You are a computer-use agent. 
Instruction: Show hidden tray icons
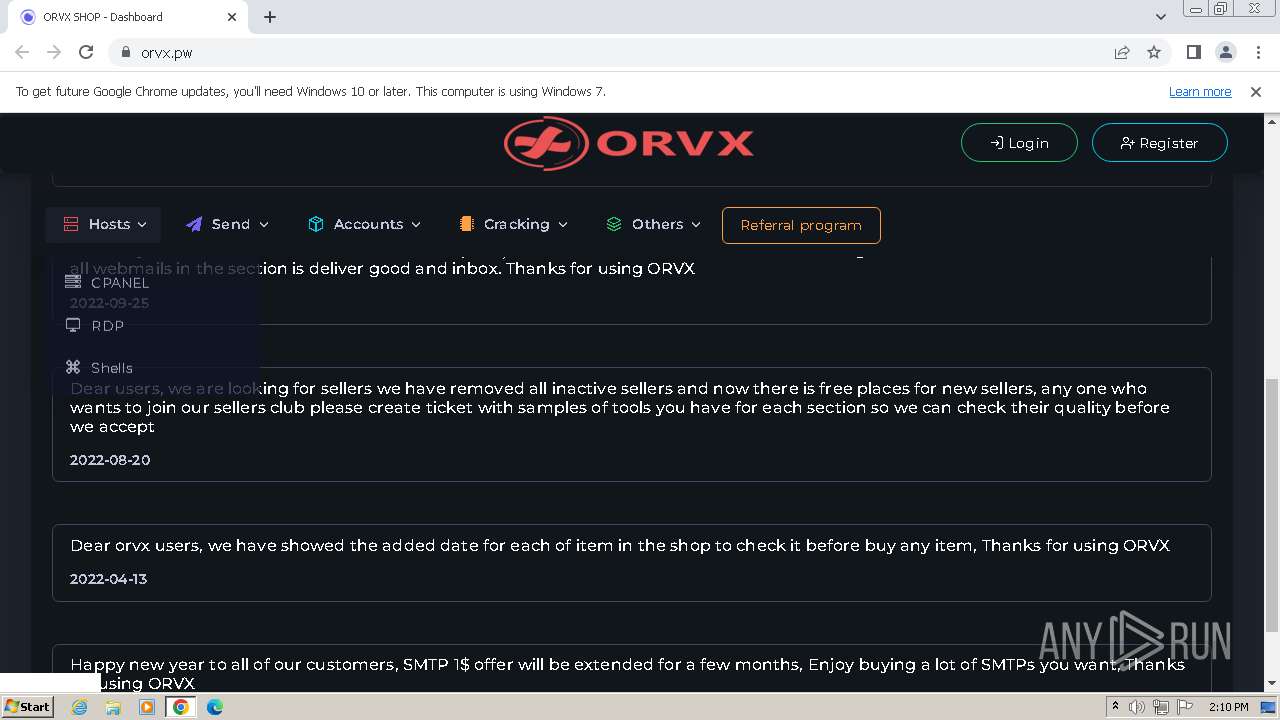point(1115,707)
